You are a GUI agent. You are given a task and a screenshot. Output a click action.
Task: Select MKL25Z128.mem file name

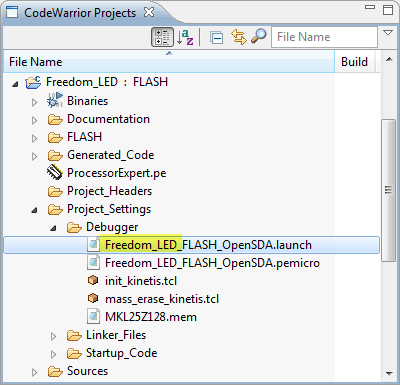151,317
